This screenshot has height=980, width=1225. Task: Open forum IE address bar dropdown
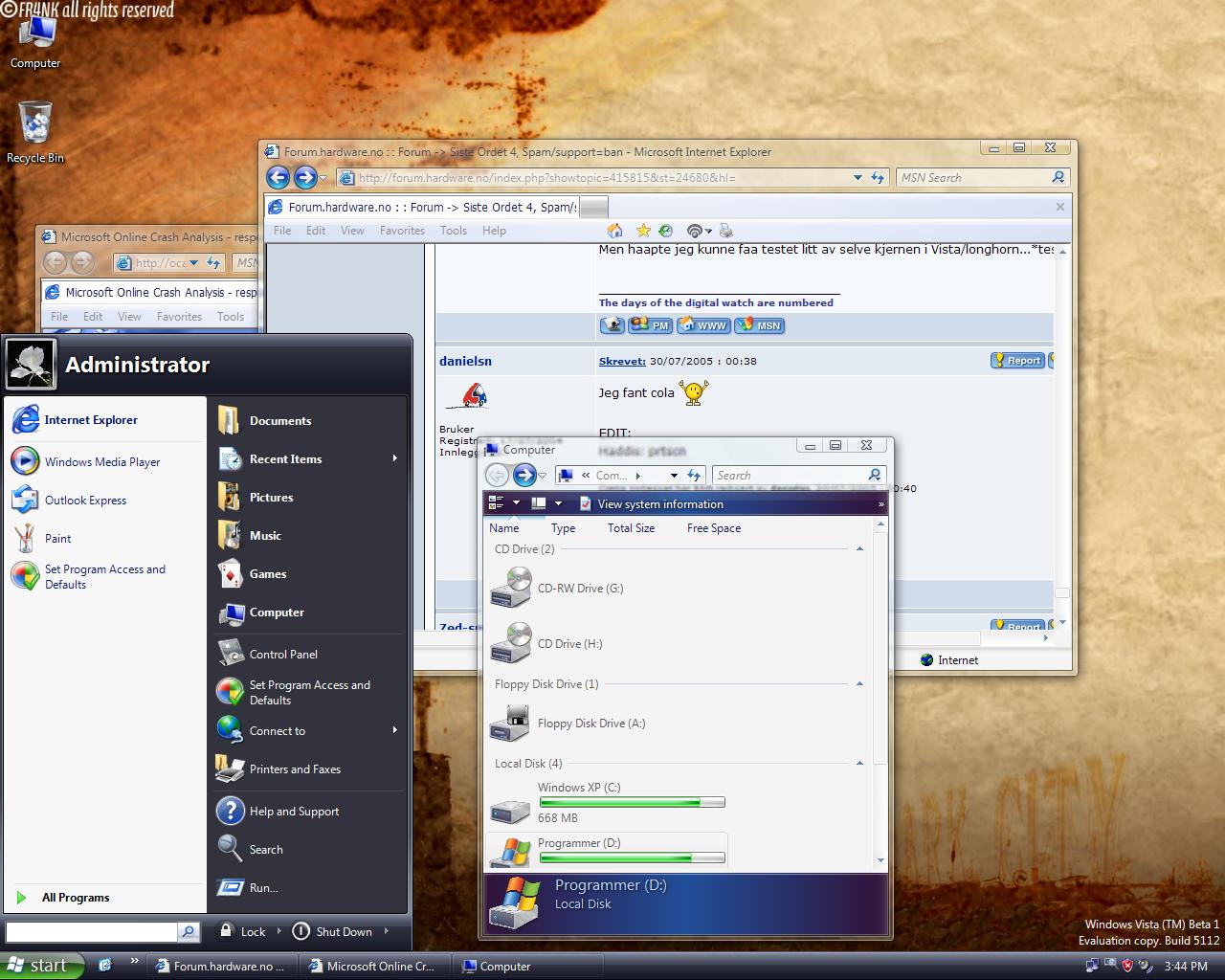(857, 177)
